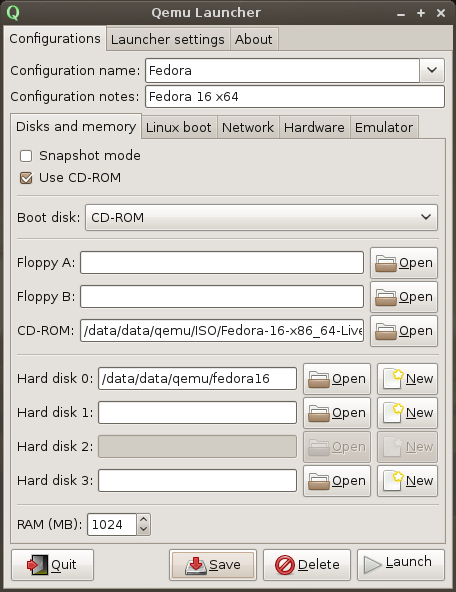The width and height of the screenshot is (456, 592).
Task: Click the folder icon beside Floppy A
Action: click(385, 264)
